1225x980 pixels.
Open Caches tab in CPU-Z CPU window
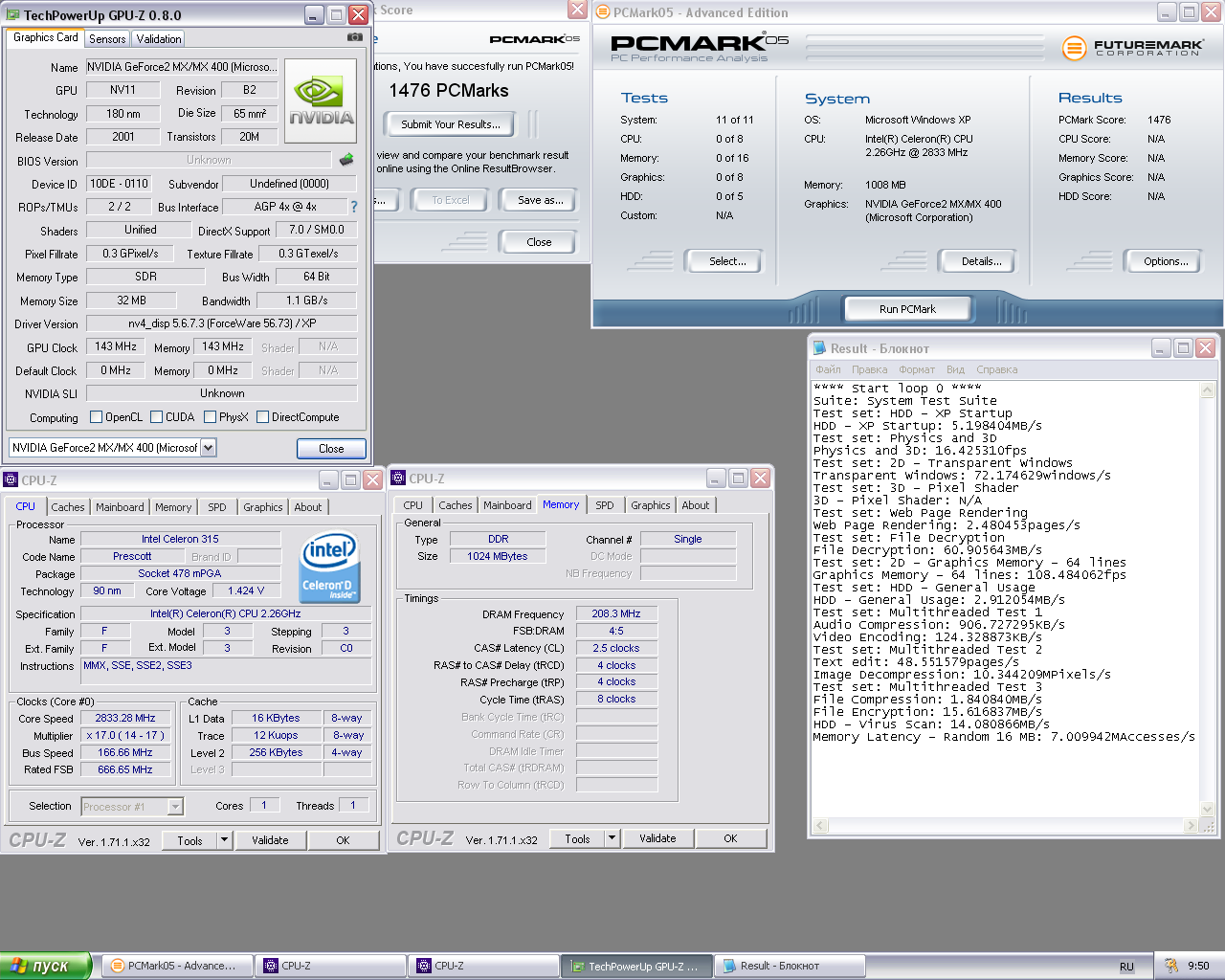68,507
